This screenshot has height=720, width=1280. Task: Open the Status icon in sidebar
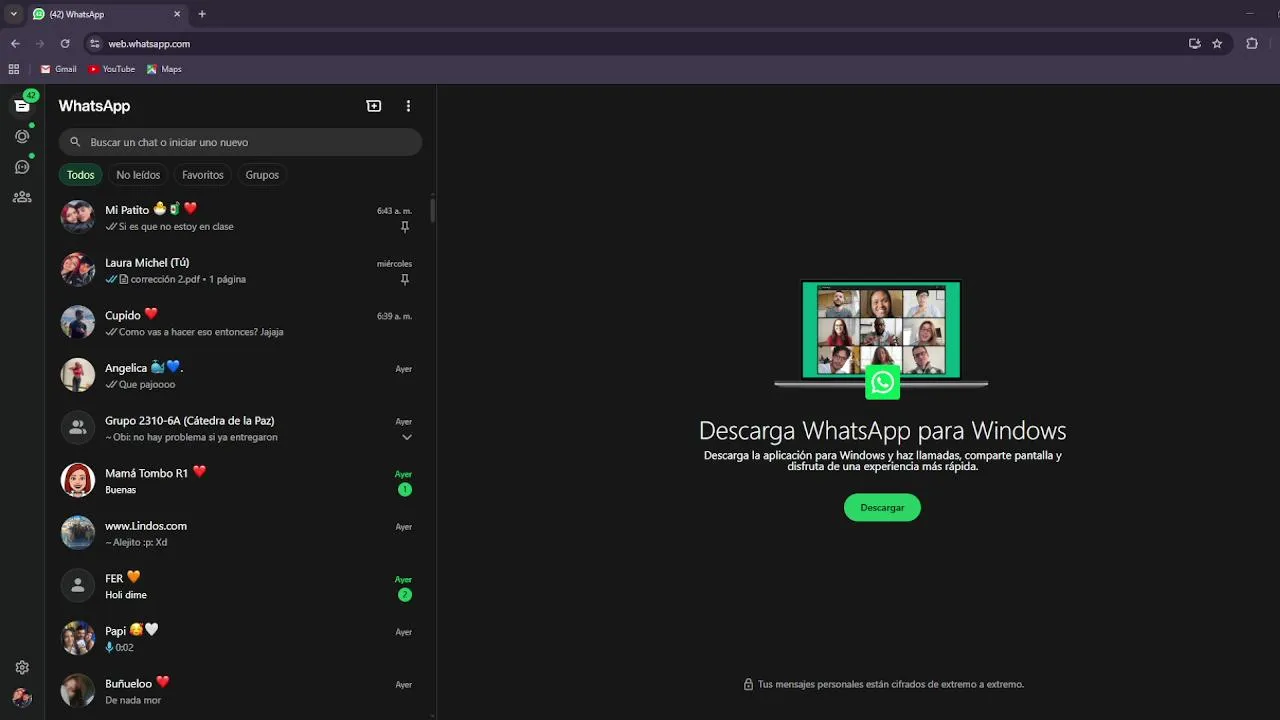click(22, 136)
